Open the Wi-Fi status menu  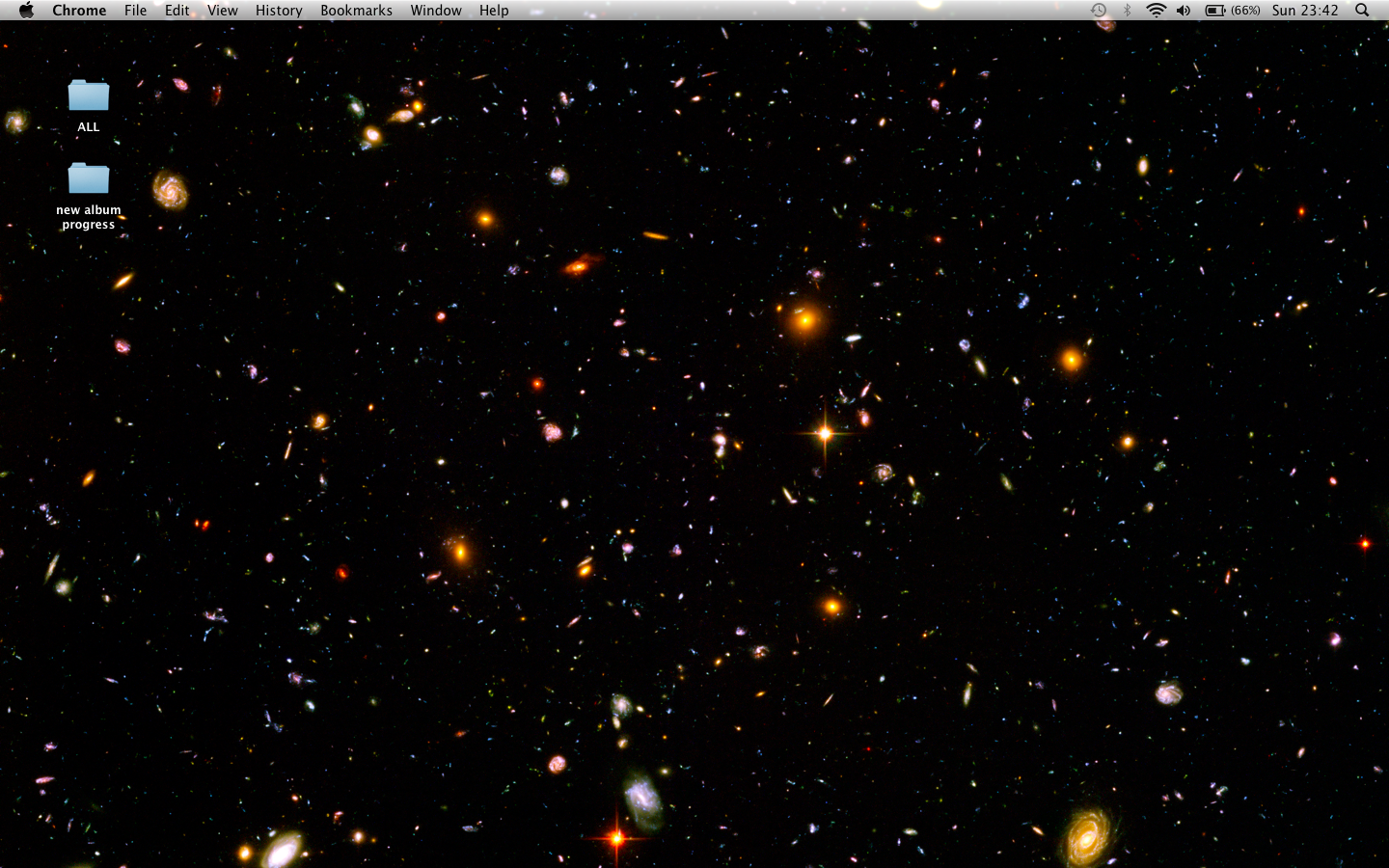coord(1156,11)
